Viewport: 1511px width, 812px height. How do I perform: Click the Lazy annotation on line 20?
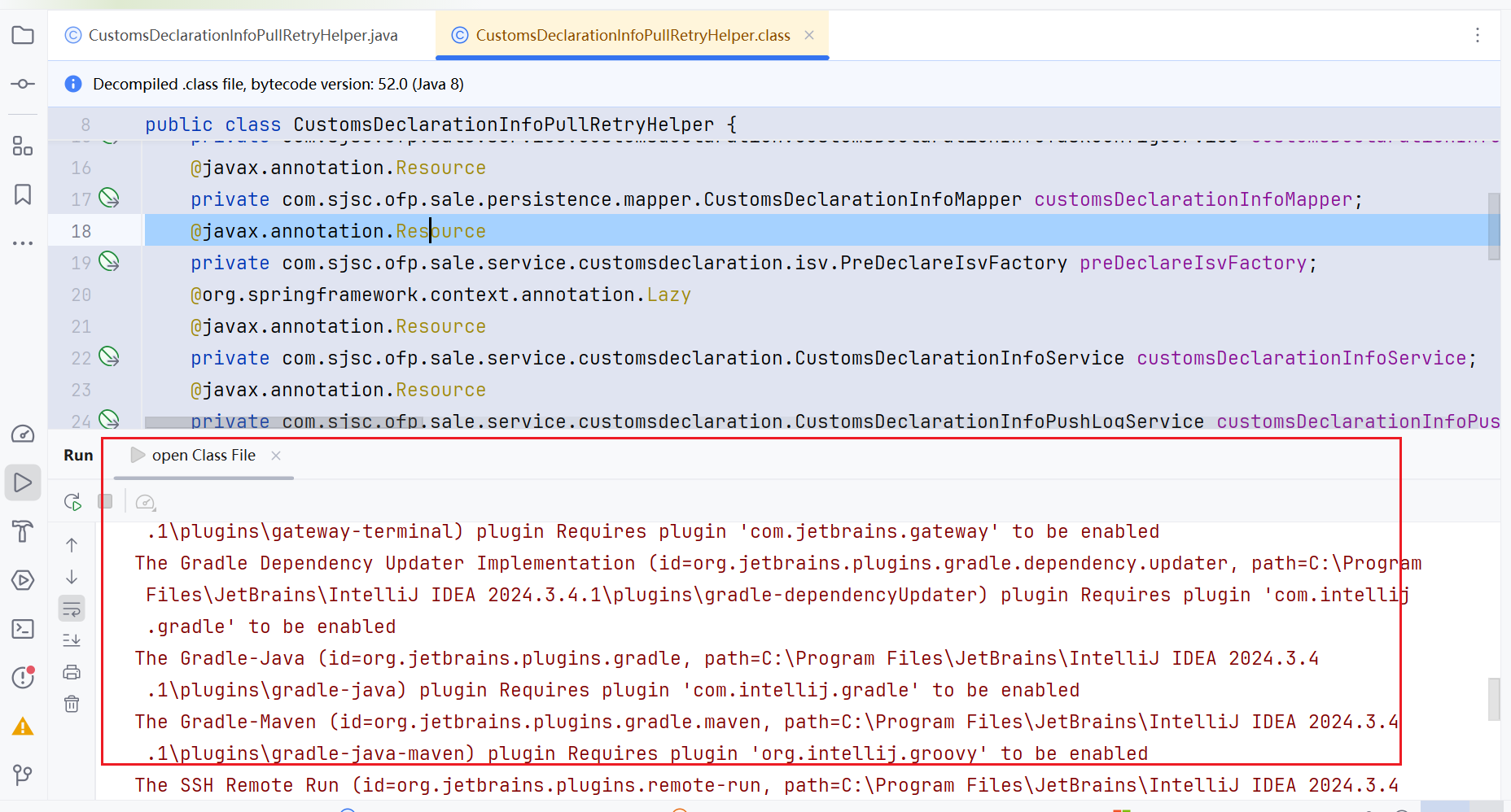(669, 295)
